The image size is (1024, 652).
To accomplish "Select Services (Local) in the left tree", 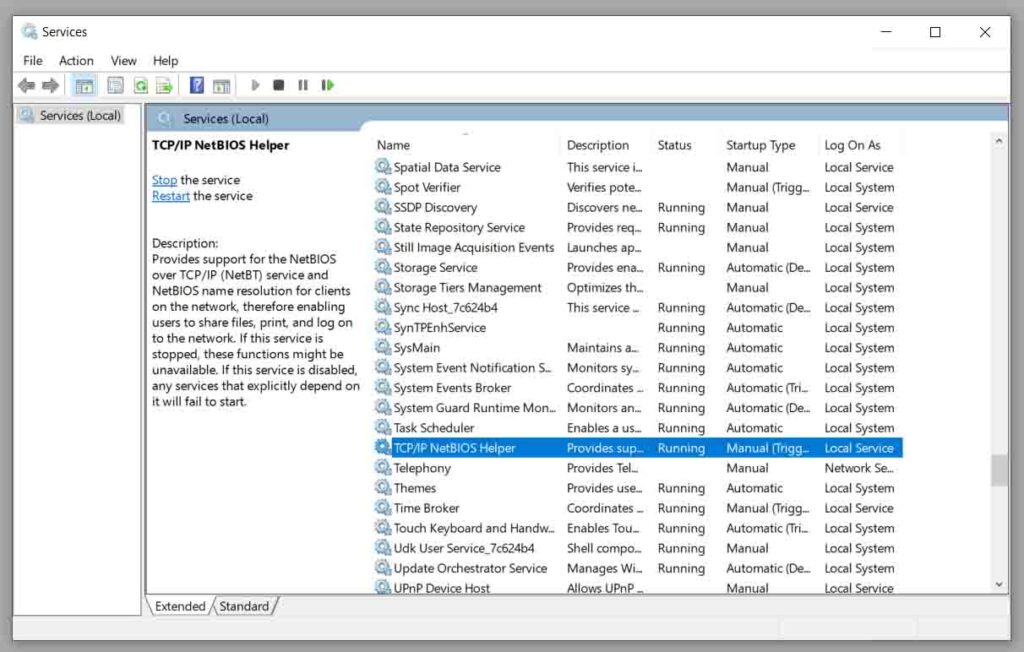I will 74,115.
